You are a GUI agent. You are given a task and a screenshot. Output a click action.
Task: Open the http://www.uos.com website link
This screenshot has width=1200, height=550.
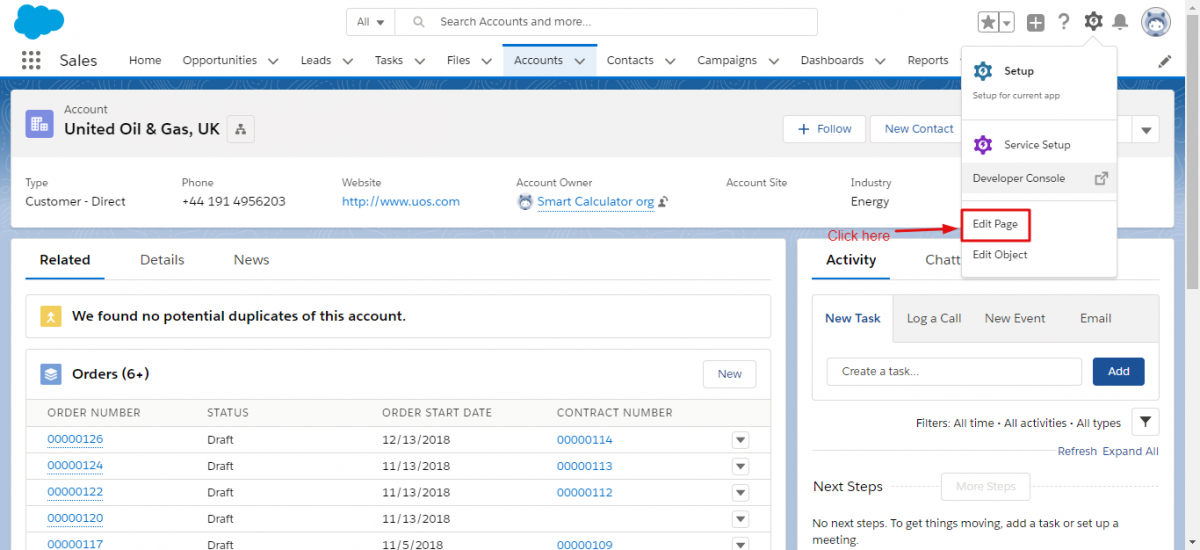[x=401, y=201]
